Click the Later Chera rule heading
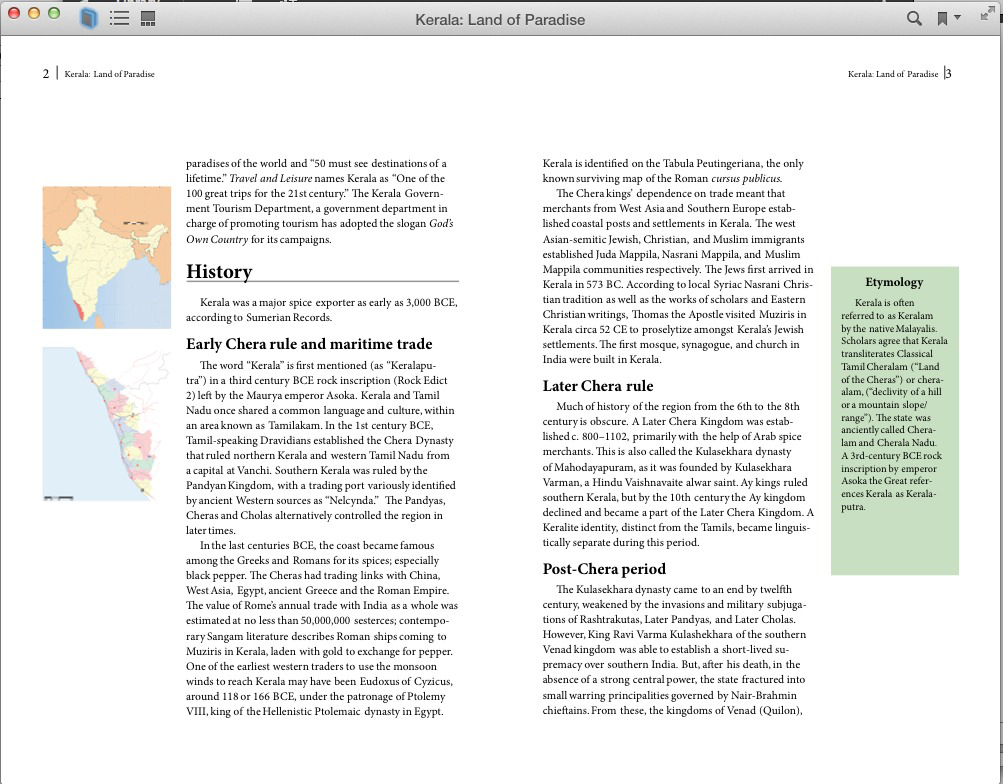This screenshot has width=1003, height=784. 597,386
